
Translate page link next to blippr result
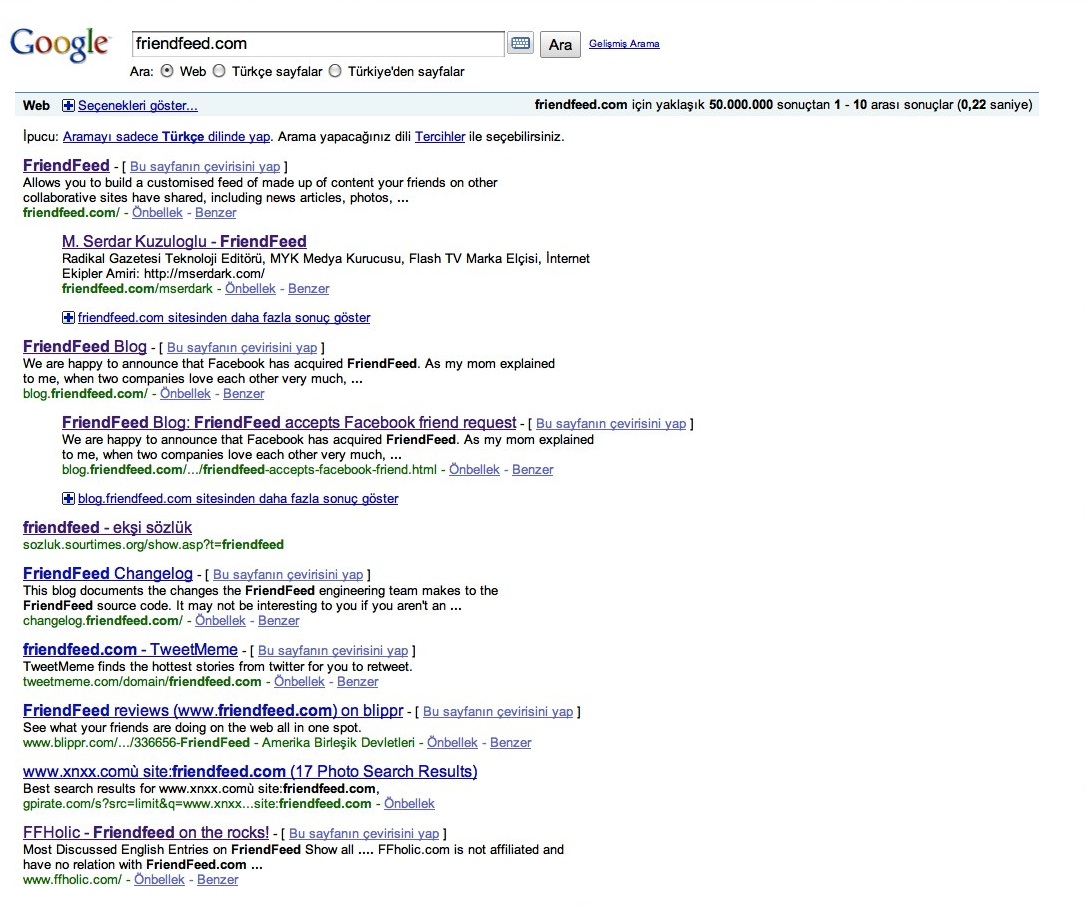click(498, 711)
